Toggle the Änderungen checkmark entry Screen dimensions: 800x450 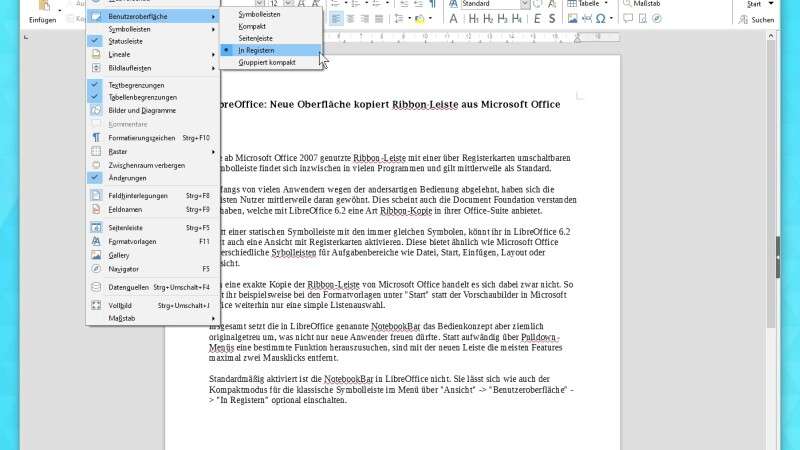tap(127, 176)
